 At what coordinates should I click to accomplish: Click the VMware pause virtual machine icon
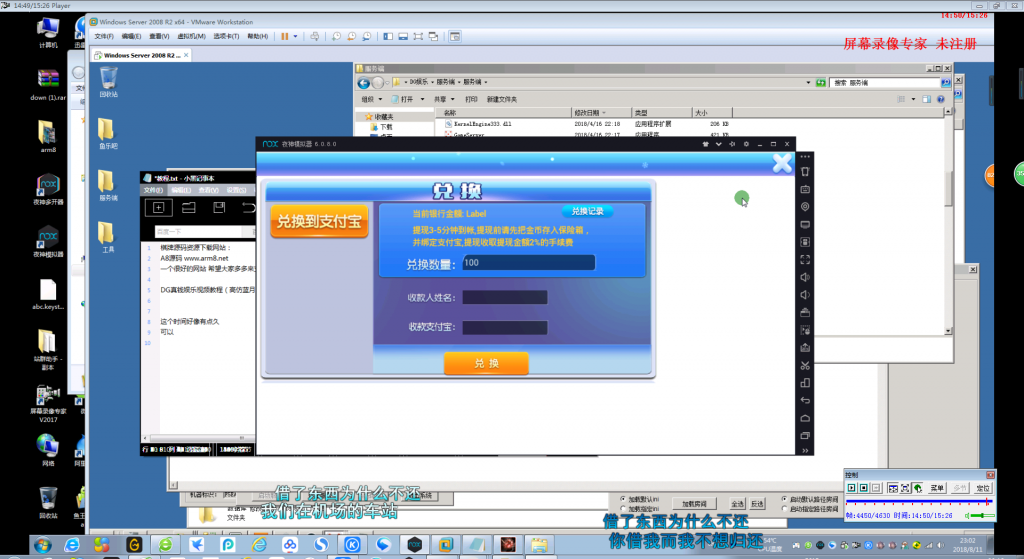pyautogui.click(x=285, y=37)
